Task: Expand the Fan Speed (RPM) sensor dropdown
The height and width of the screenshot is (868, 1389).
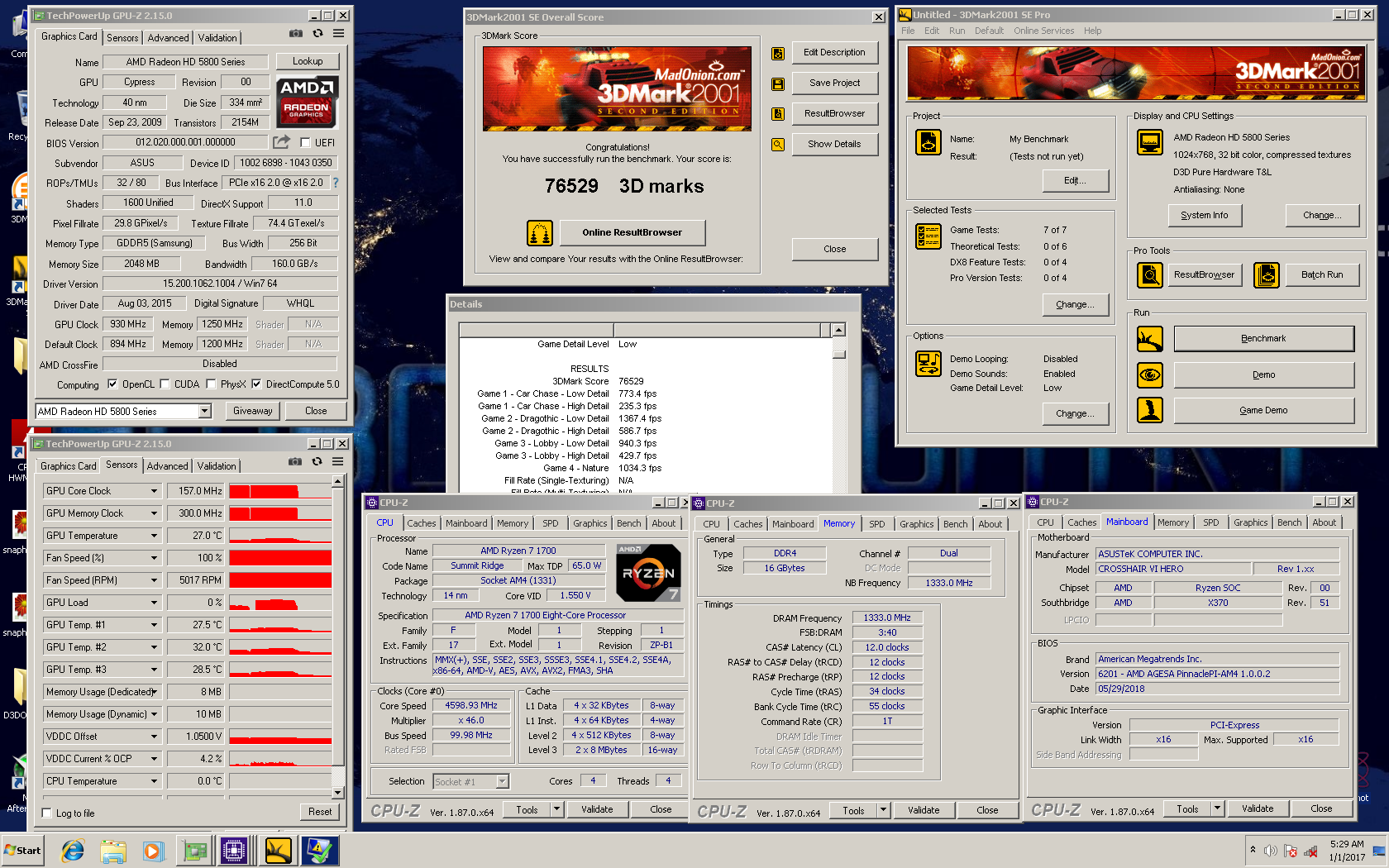Action: coord(154,580)
